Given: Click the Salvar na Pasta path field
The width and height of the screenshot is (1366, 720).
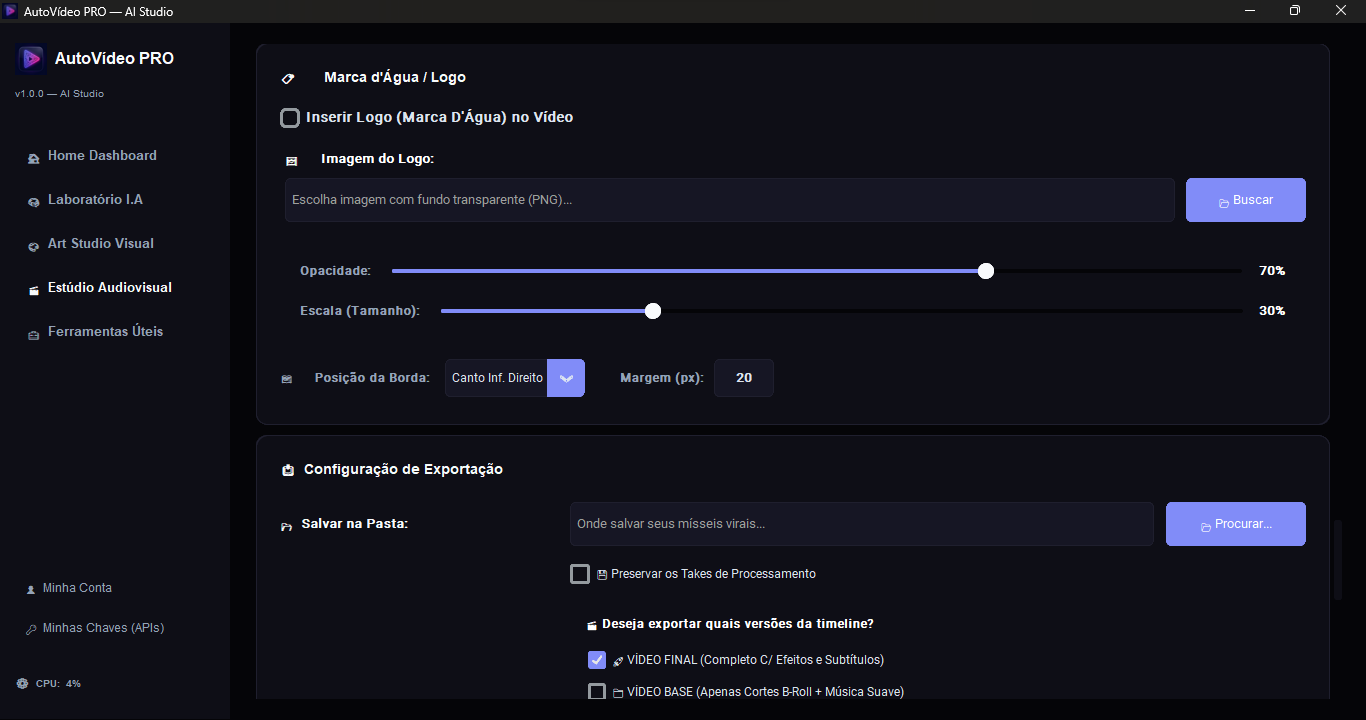Looking at the screenshot, I should pyautogui.click(x=862, y=524).
